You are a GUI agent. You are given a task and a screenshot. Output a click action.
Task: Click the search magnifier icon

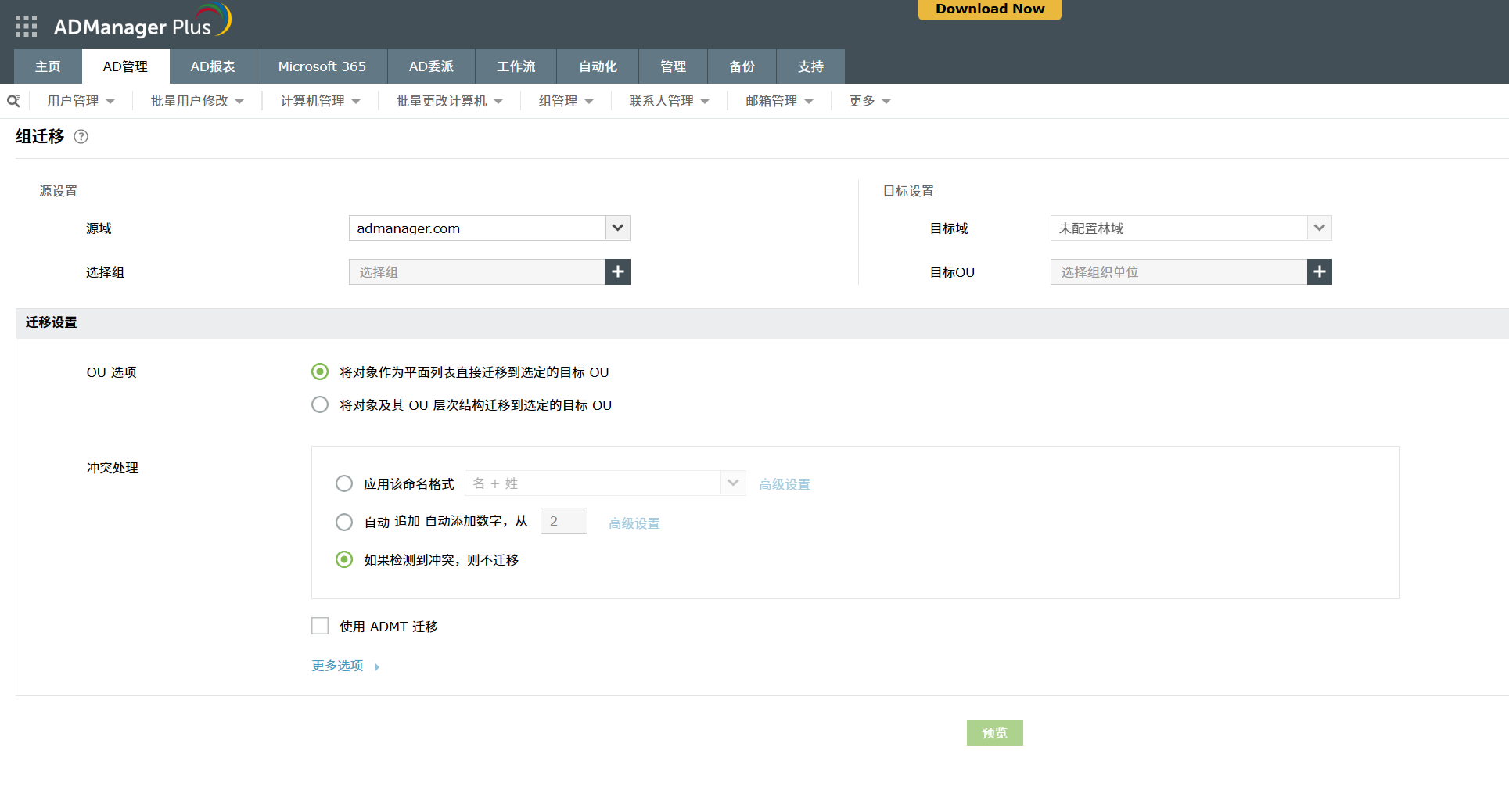(x=13, y=101)
